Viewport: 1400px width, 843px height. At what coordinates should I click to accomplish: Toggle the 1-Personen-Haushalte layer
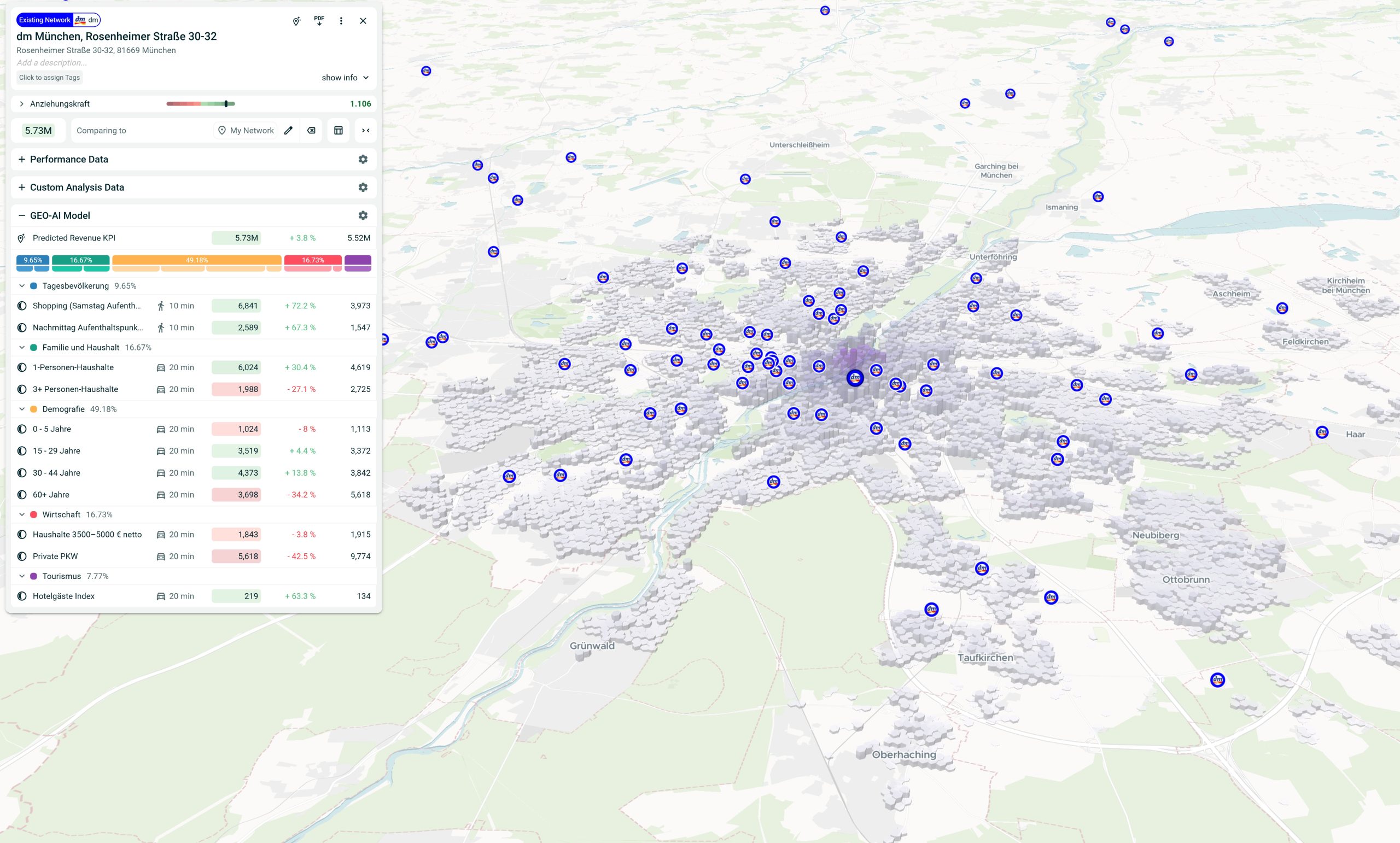coord(21,367)
